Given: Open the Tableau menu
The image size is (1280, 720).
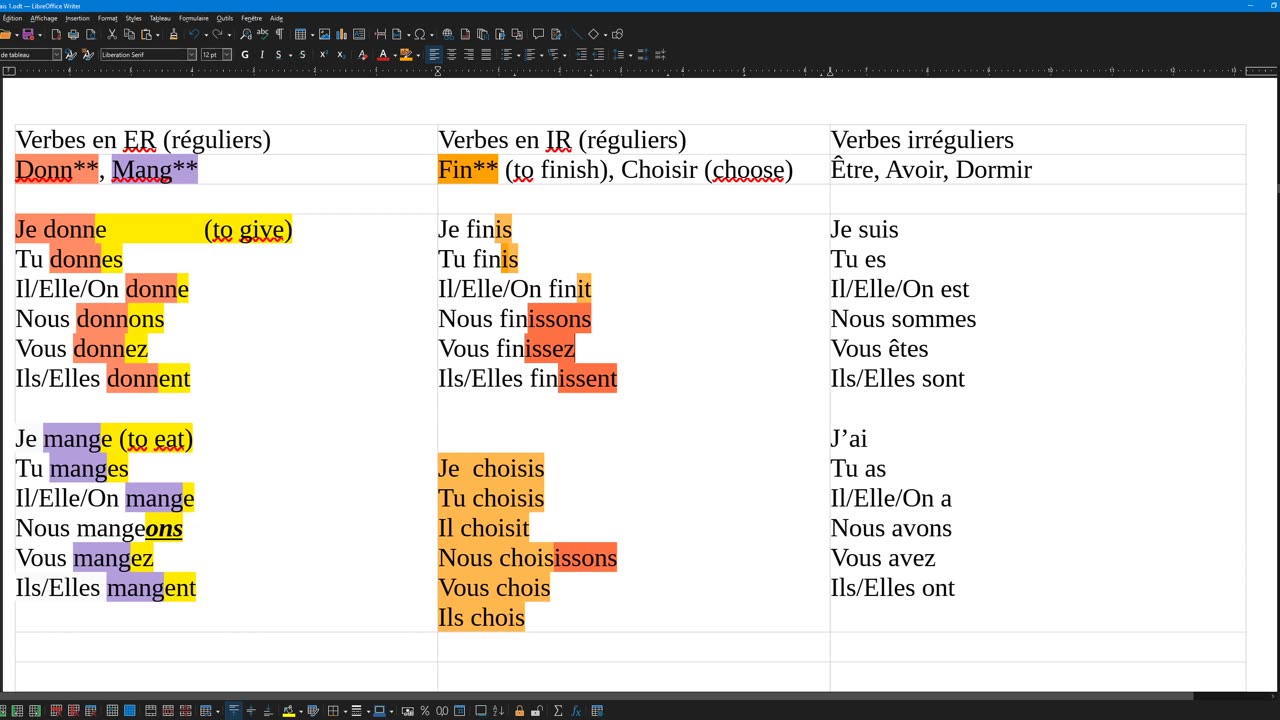Looking at the screenshot, I should pyautogui.click(x=160, y=18).
